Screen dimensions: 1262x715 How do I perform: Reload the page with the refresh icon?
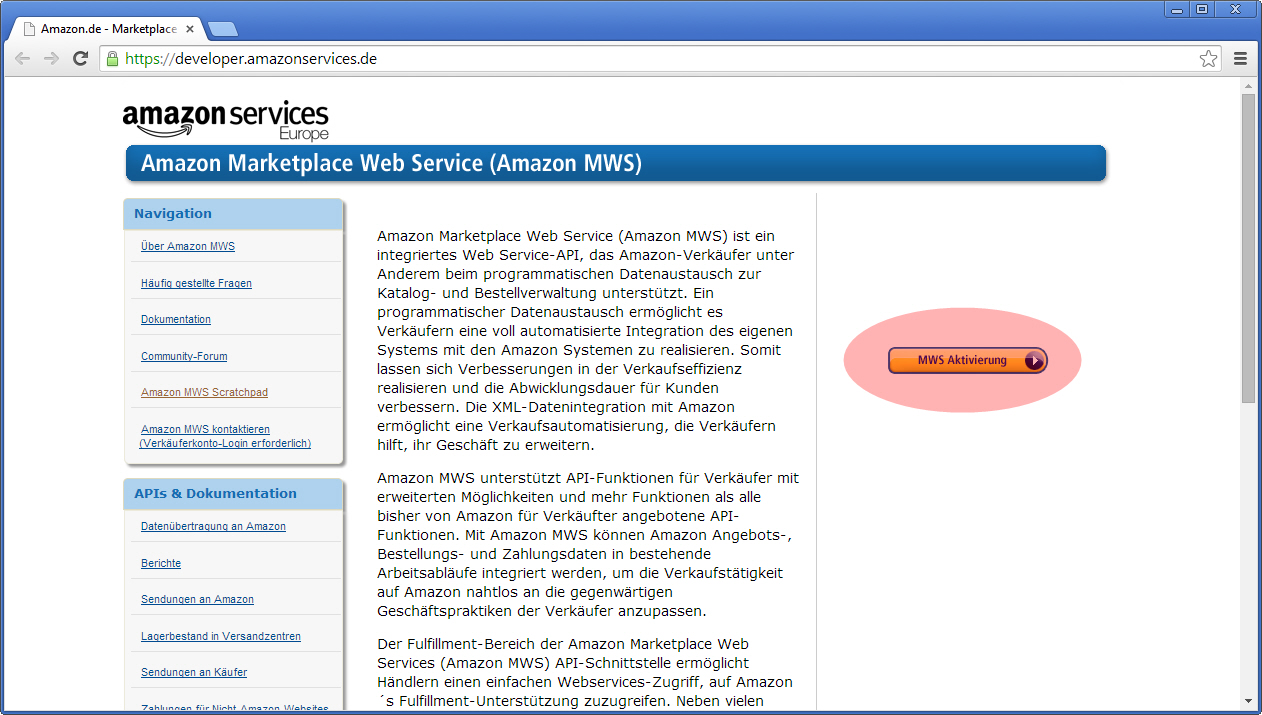pyautogui.click(x=81, y=59)
